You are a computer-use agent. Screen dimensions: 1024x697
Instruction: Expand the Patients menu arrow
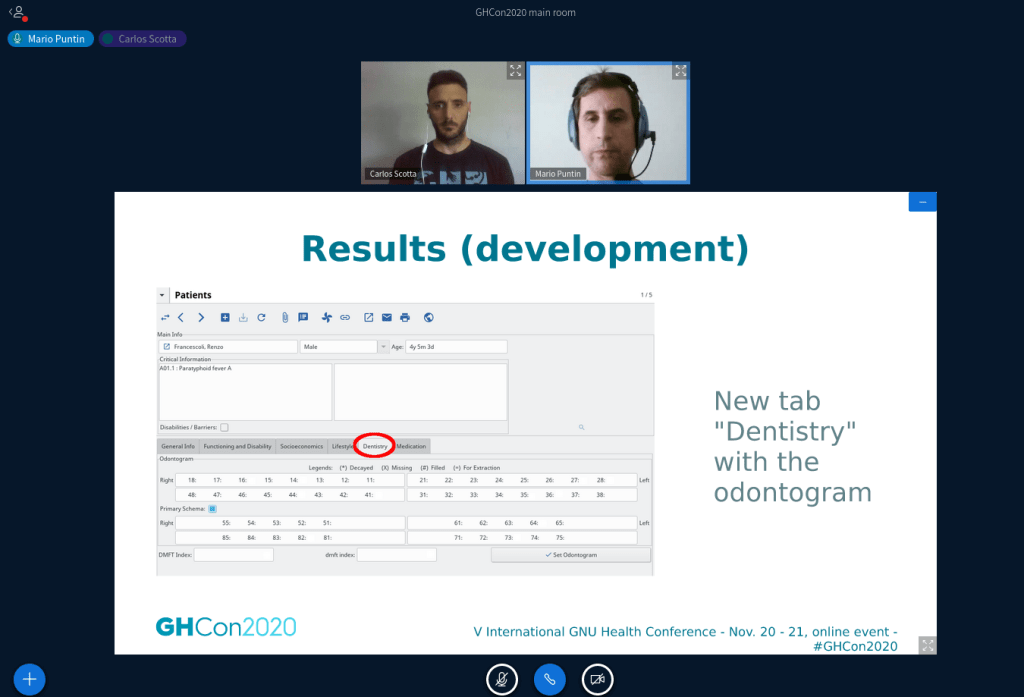163,296
